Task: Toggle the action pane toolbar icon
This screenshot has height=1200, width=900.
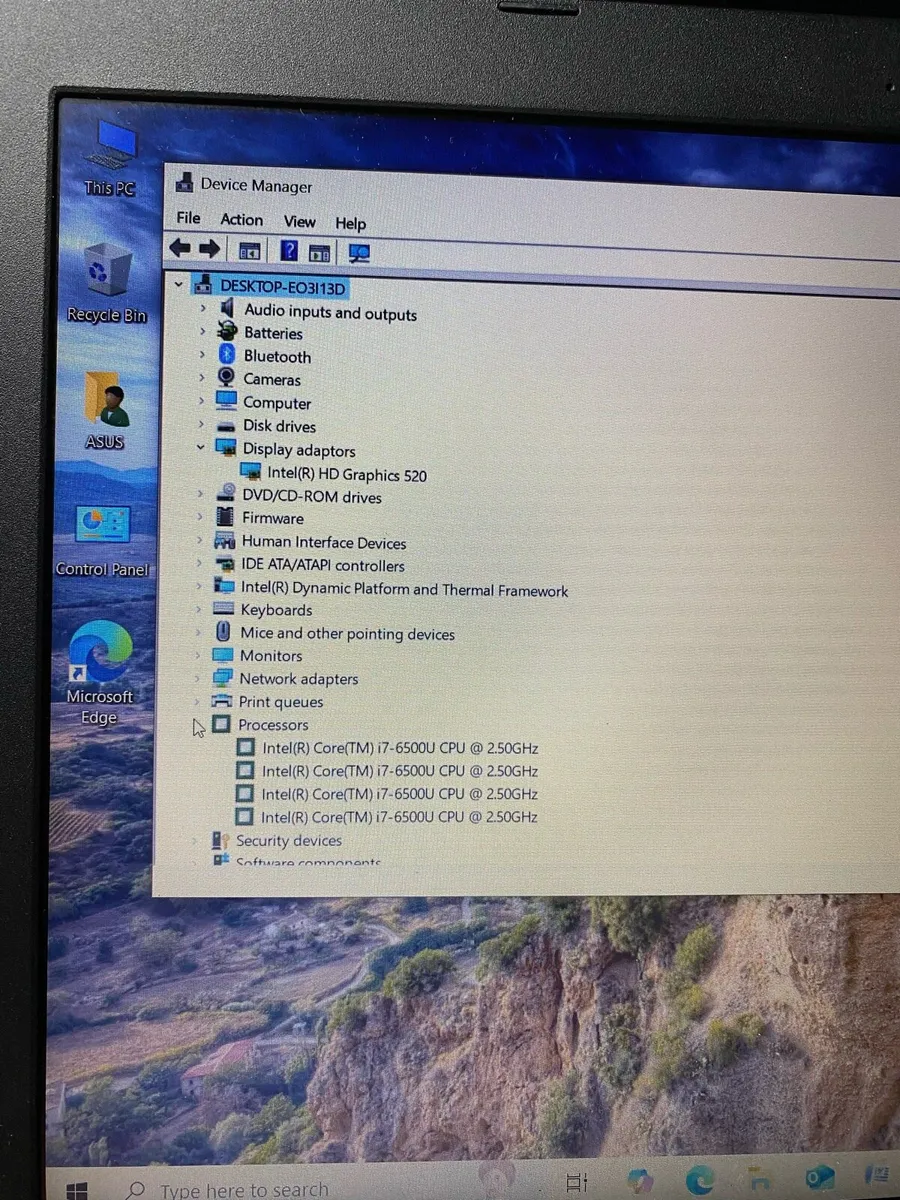Action: 320,253
